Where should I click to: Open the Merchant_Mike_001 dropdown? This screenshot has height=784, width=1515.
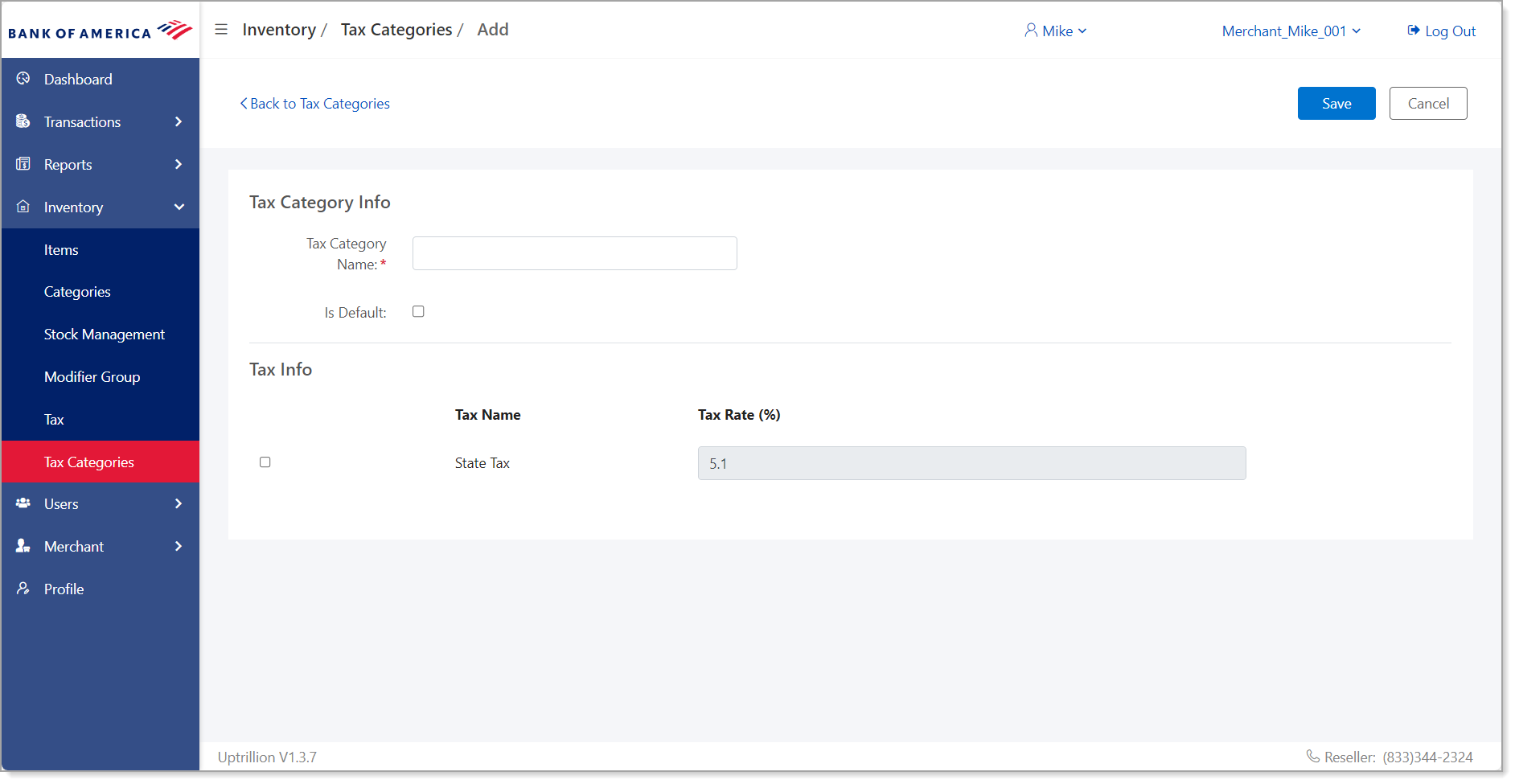click(x=1291, y=31)
